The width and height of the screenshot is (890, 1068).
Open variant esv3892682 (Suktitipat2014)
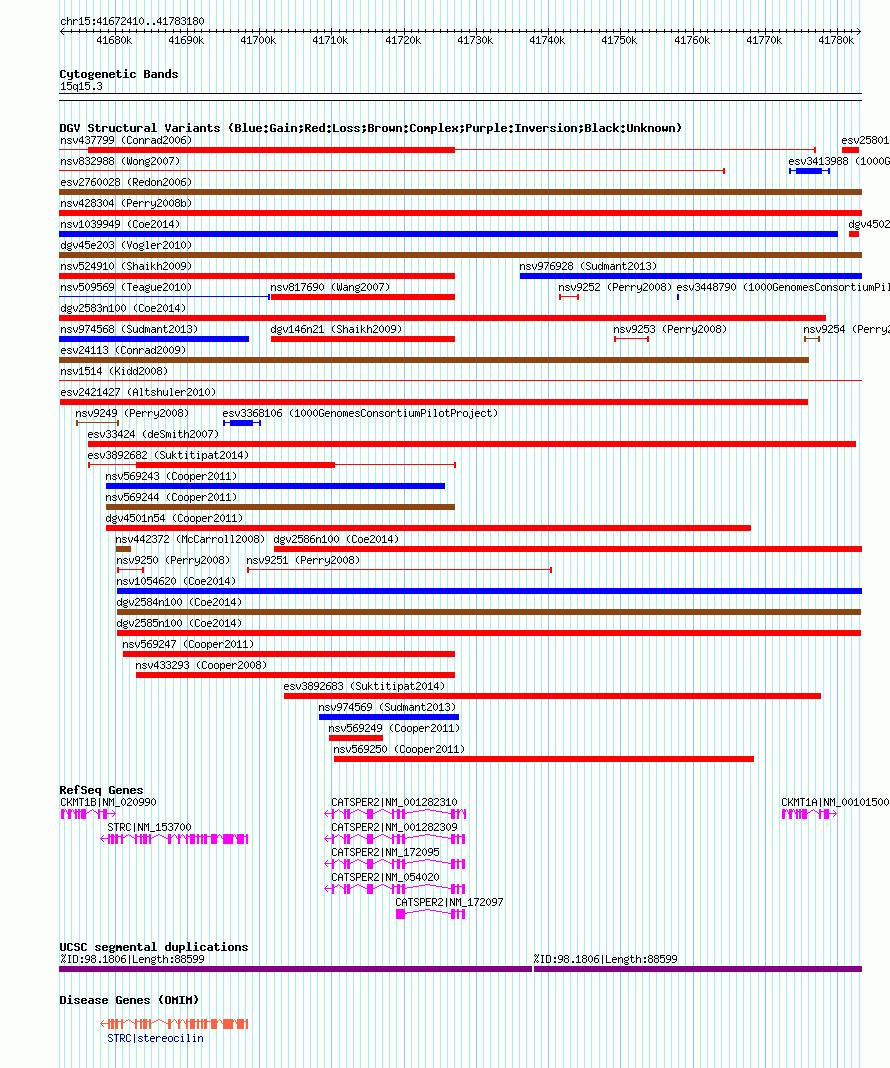pos(168,455)
